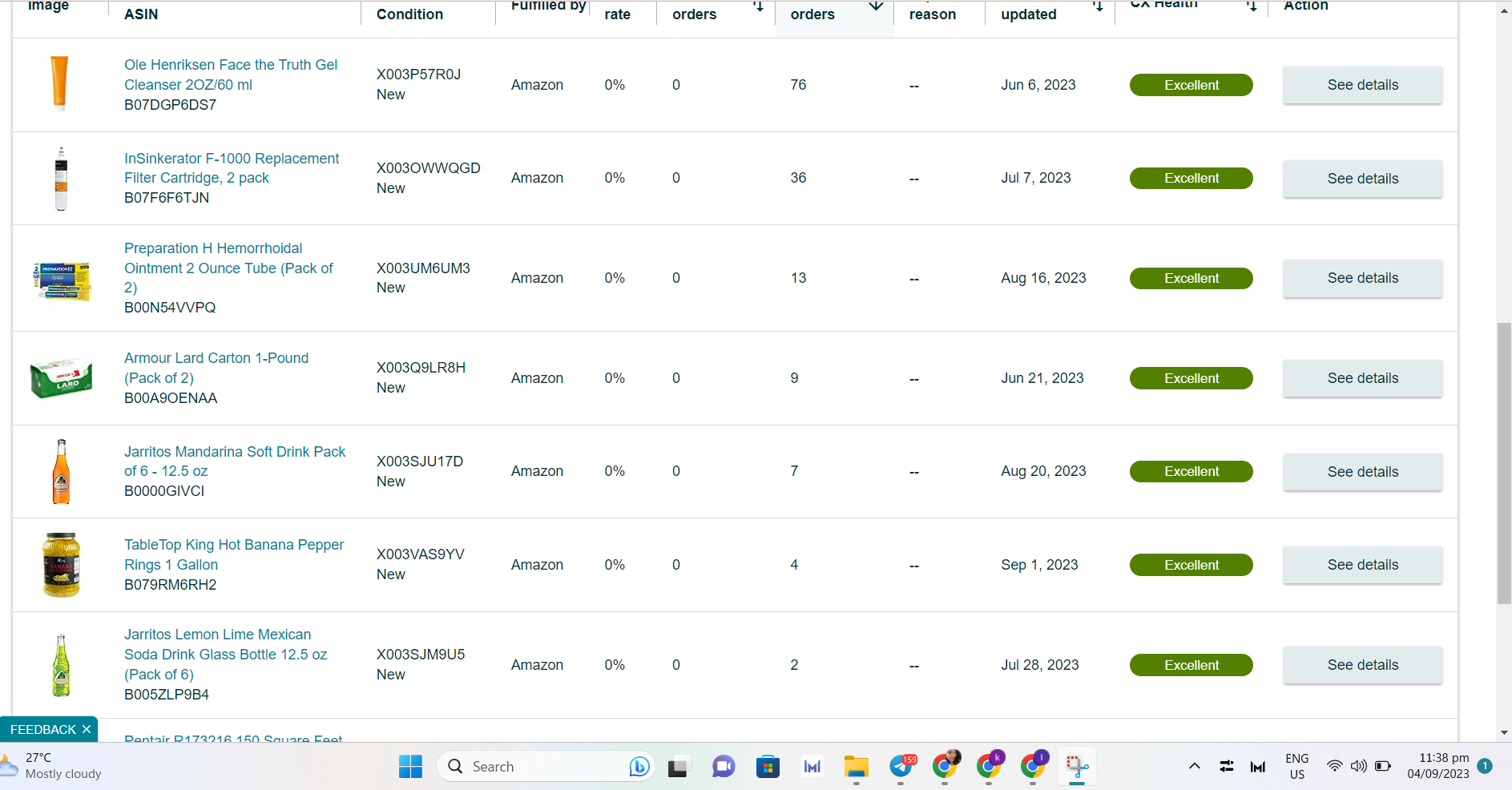This screenshot has height=790, width=1512.
Task: Click the Jarritos Mandarina orange bottle thumbnail
Action: (61, 471)
